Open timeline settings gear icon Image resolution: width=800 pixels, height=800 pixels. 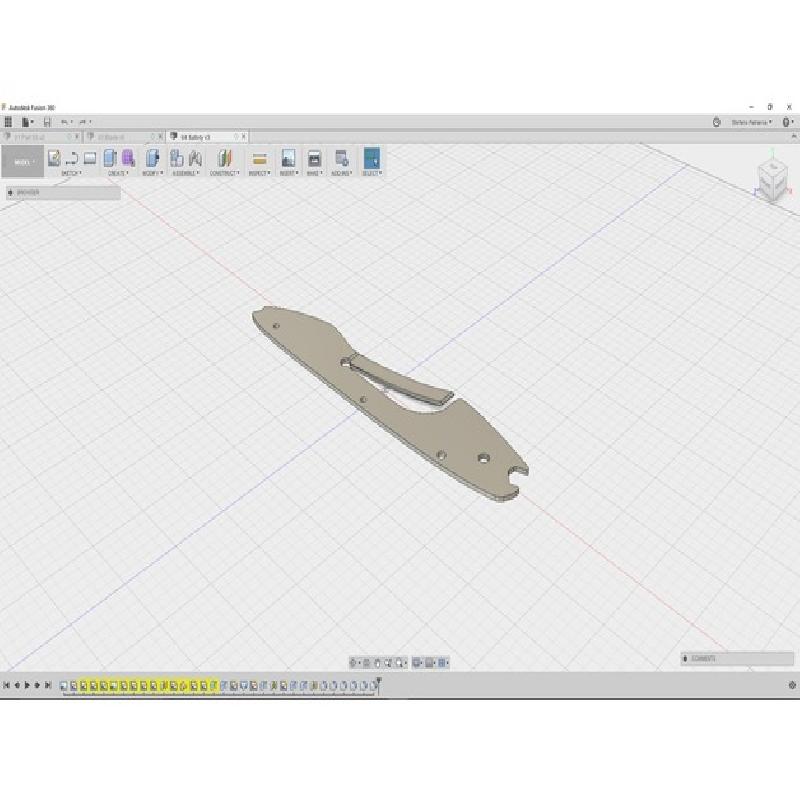point(792,685)
